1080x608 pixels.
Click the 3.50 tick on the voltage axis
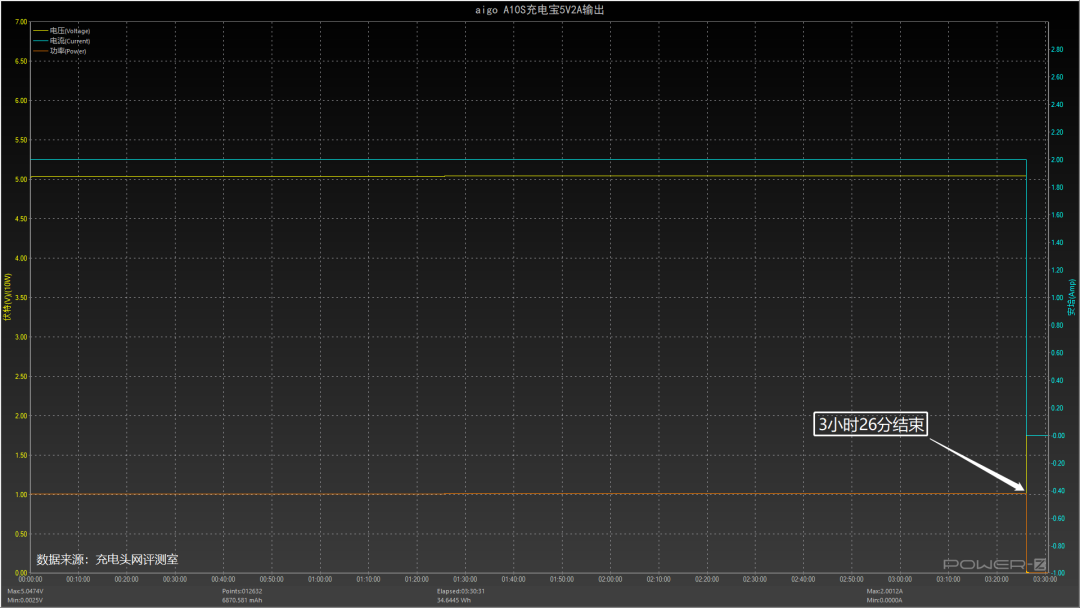click(21, 297)
